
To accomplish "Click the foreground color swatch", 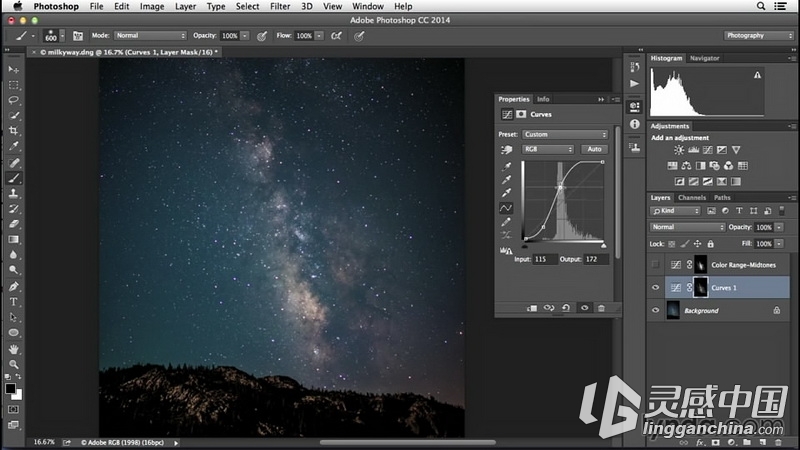I will click(10, 388).
